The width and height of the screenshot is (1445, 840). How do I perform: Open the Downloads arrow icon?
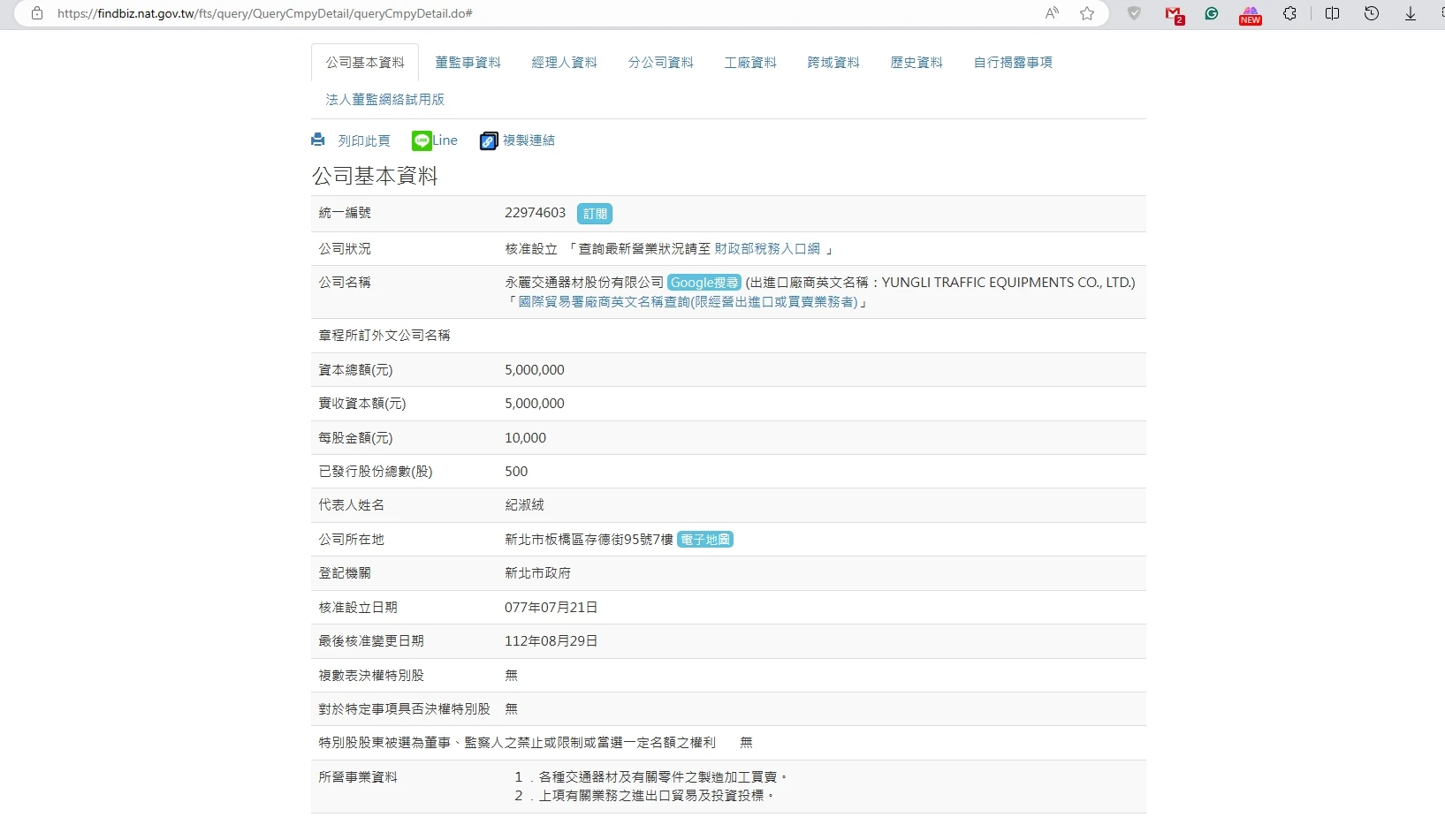coord(1411,13)
